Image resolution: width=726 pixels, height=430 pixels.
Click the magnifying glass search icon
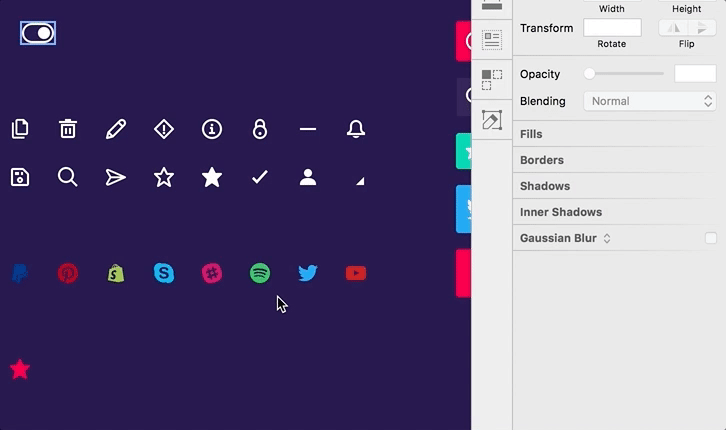click(68, 177)
